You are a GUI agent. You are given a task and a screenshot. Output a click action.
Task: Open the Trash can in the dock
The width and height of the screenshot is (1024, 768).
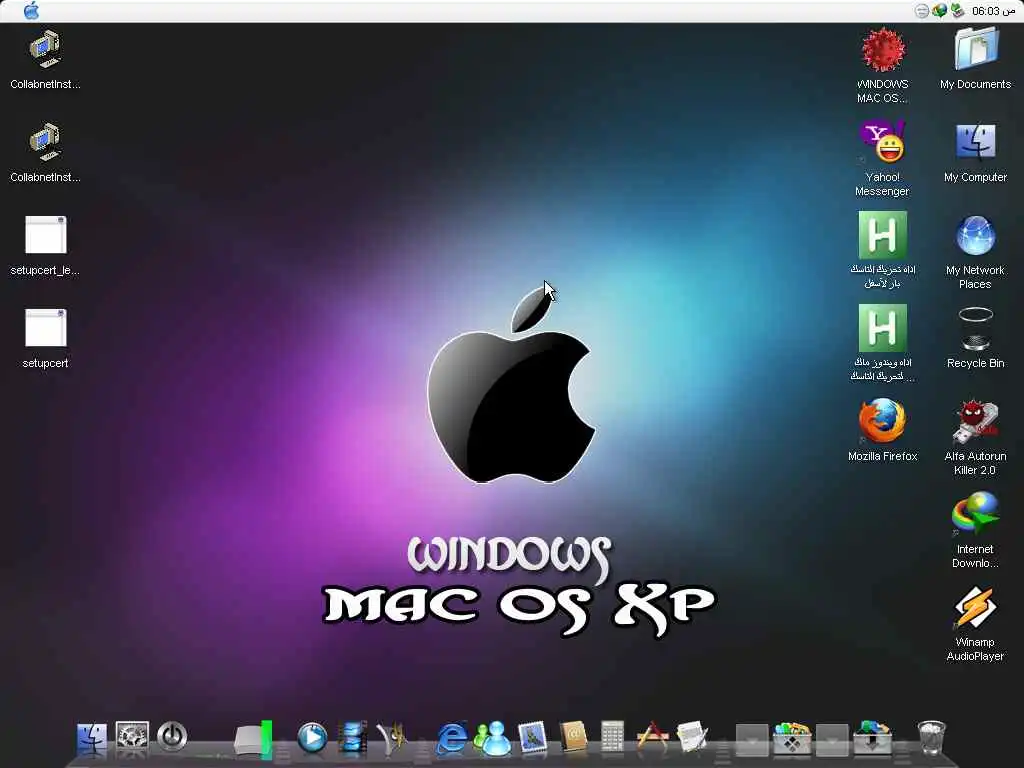tap(931, 738)
